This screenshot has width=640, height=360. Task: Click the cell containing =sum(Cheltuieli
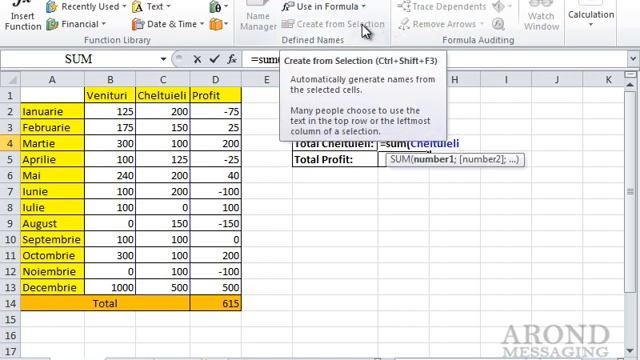pyautogui.click(x=420, y=144)
